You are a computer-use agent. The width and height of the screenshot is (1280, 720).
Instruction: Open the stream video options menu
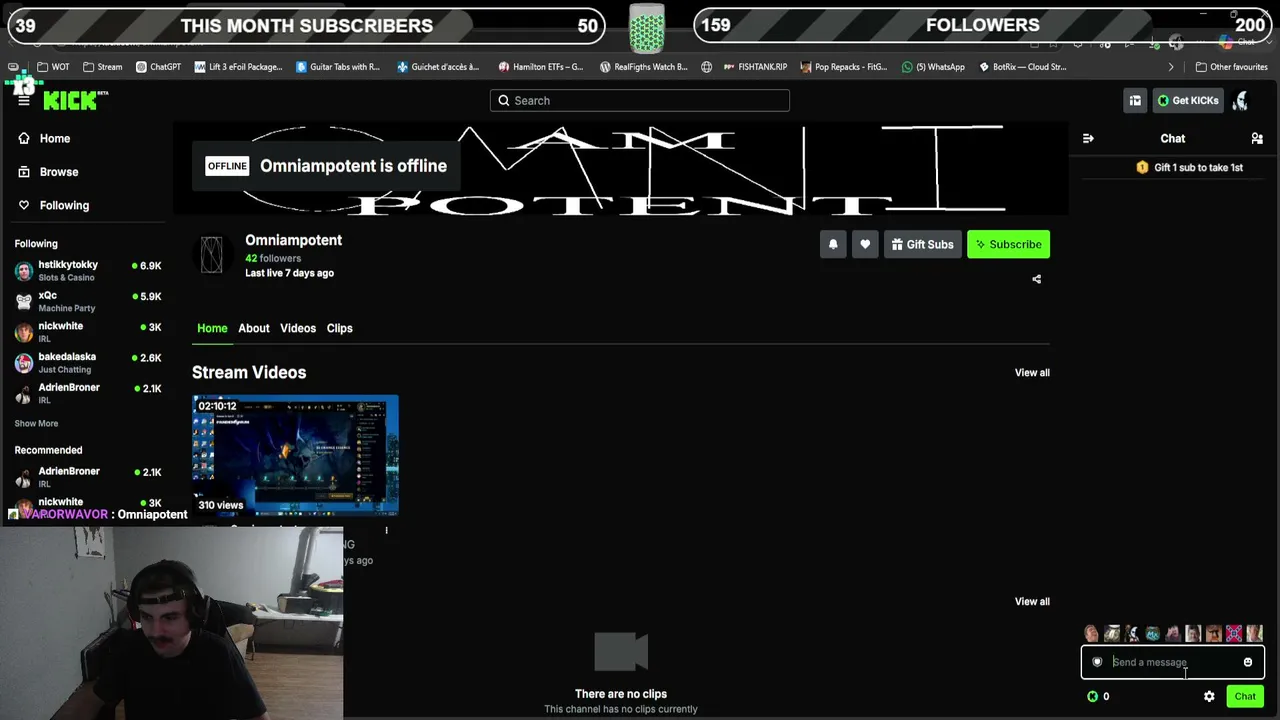(386, 530)
